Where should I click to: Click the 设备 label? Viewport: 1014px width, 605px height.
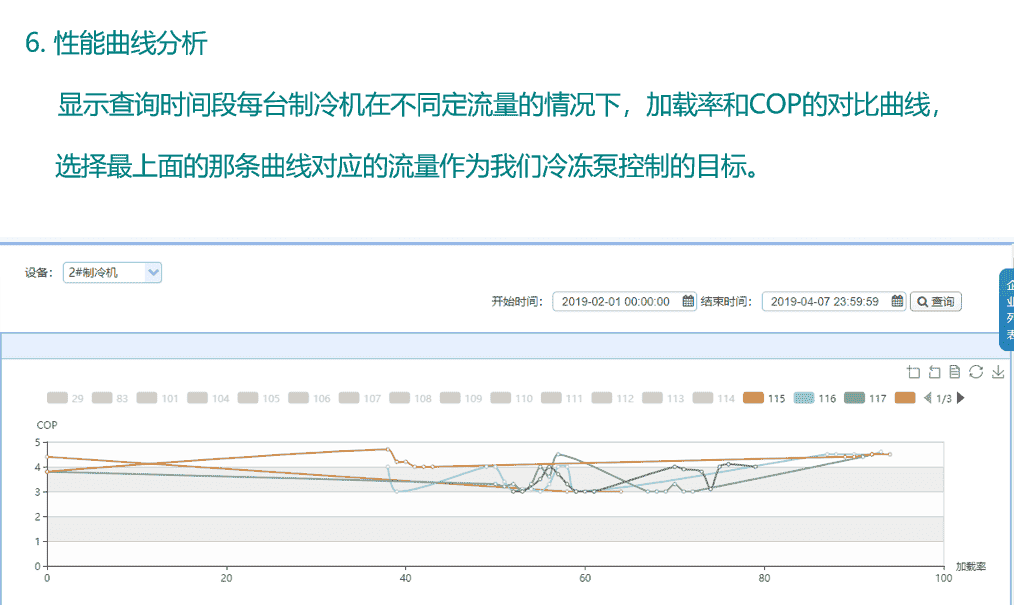click(39, 272)
